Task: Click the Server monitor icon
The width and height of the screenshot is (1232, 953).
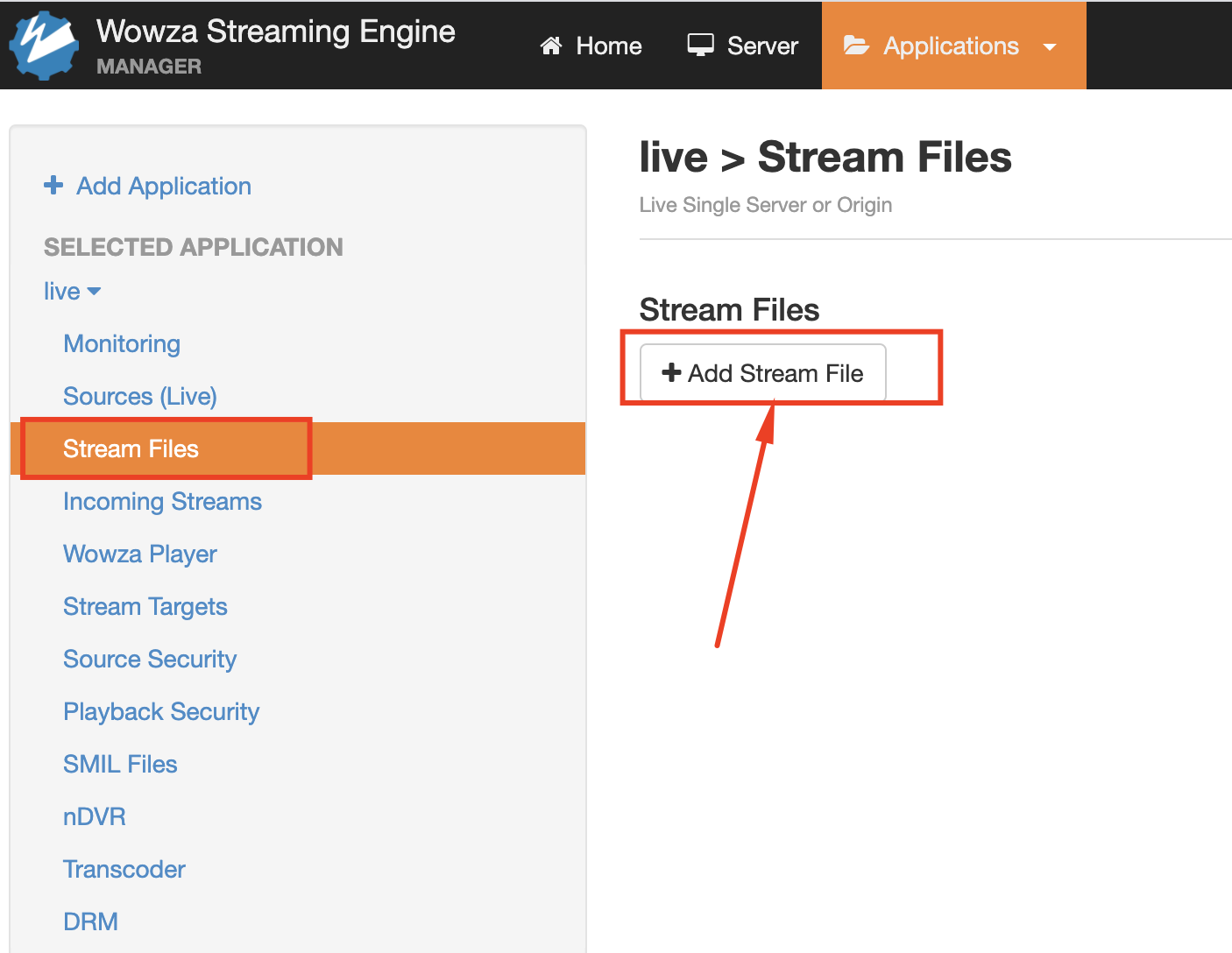Action: pos(700,46)
